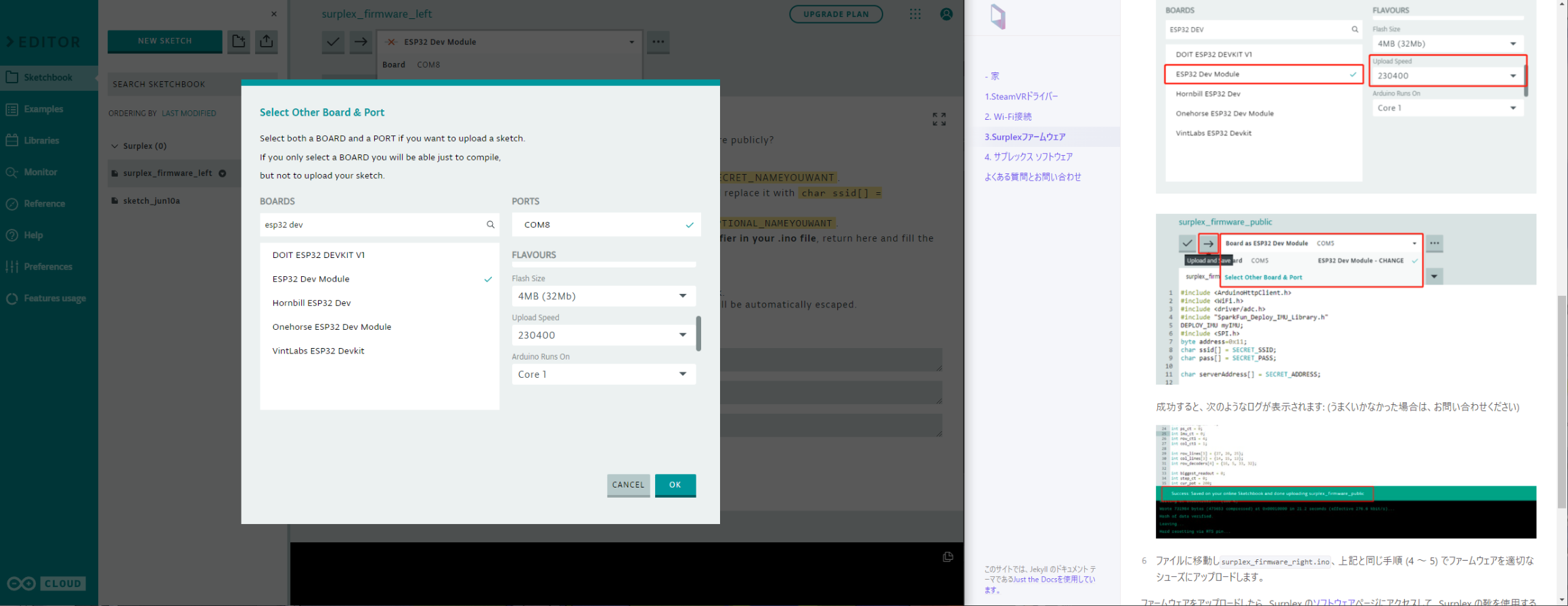Click the apps grid icon
Image resolution: width=1568 pixels, height=606 pixels.
[915, 14]
